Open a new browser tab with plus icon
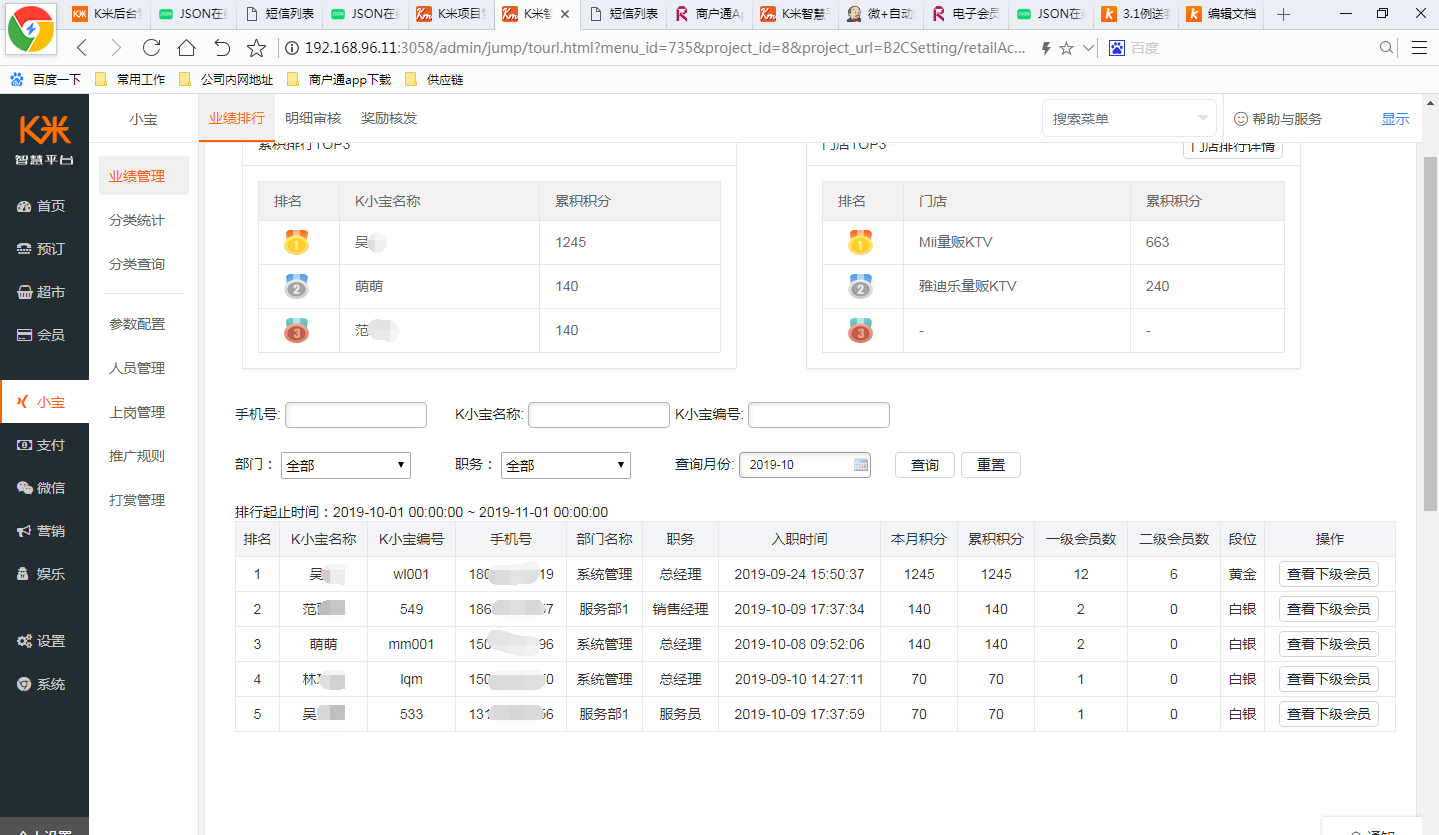 (x=1284, y=14)
